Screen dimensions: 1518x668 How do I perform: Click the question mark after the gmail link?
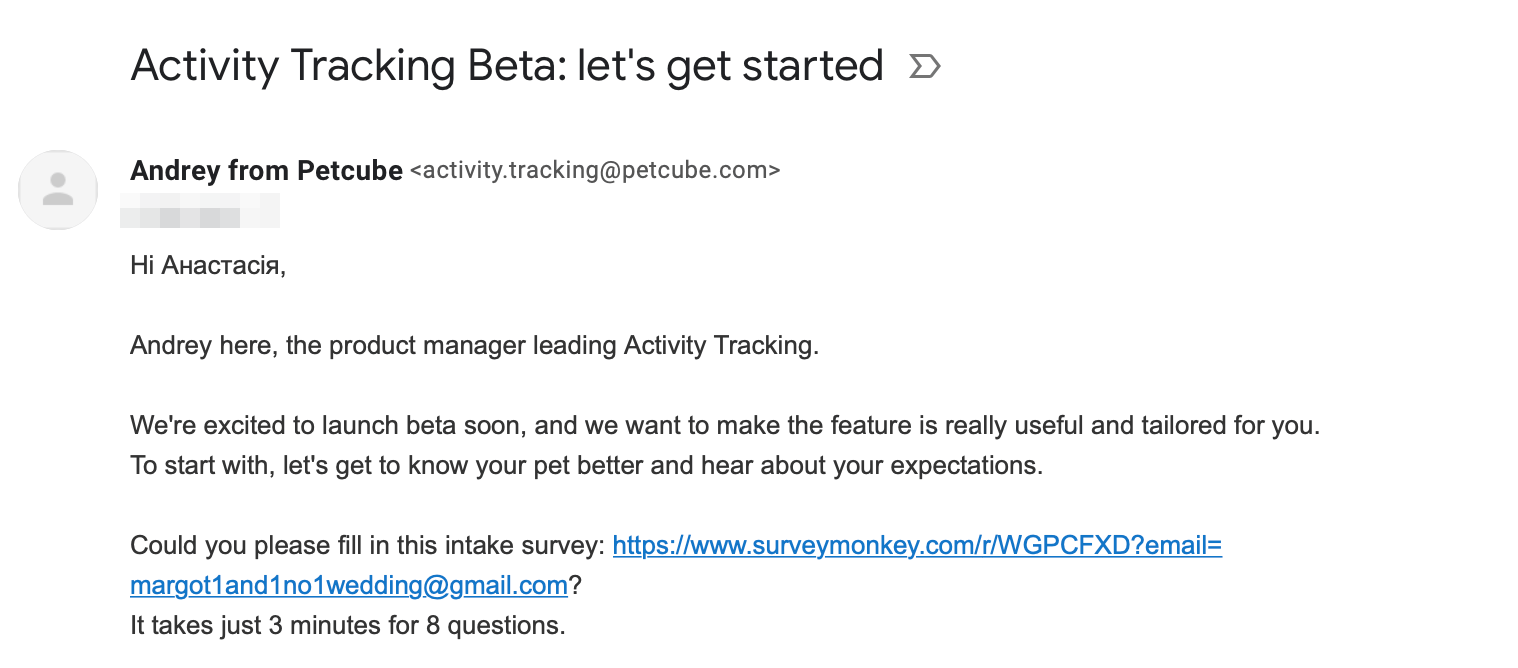click(x=575, y=586)
